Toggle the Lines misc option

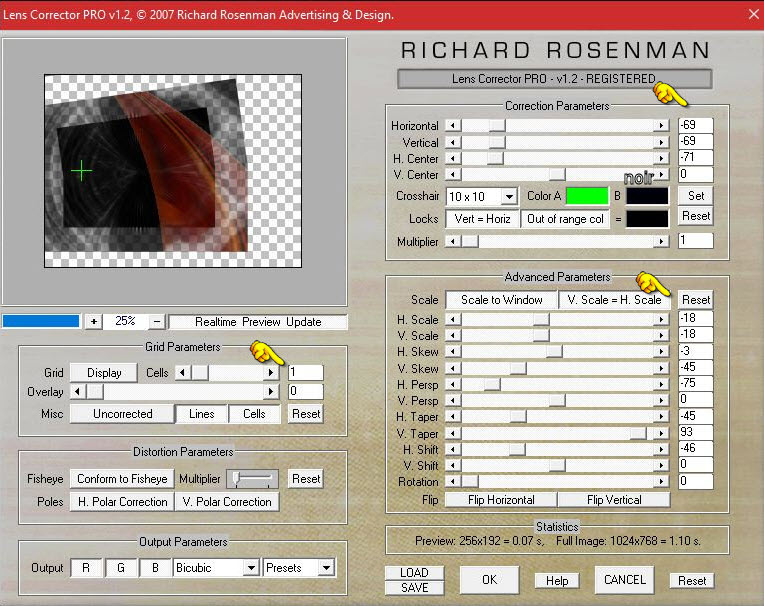coord(201,414)
